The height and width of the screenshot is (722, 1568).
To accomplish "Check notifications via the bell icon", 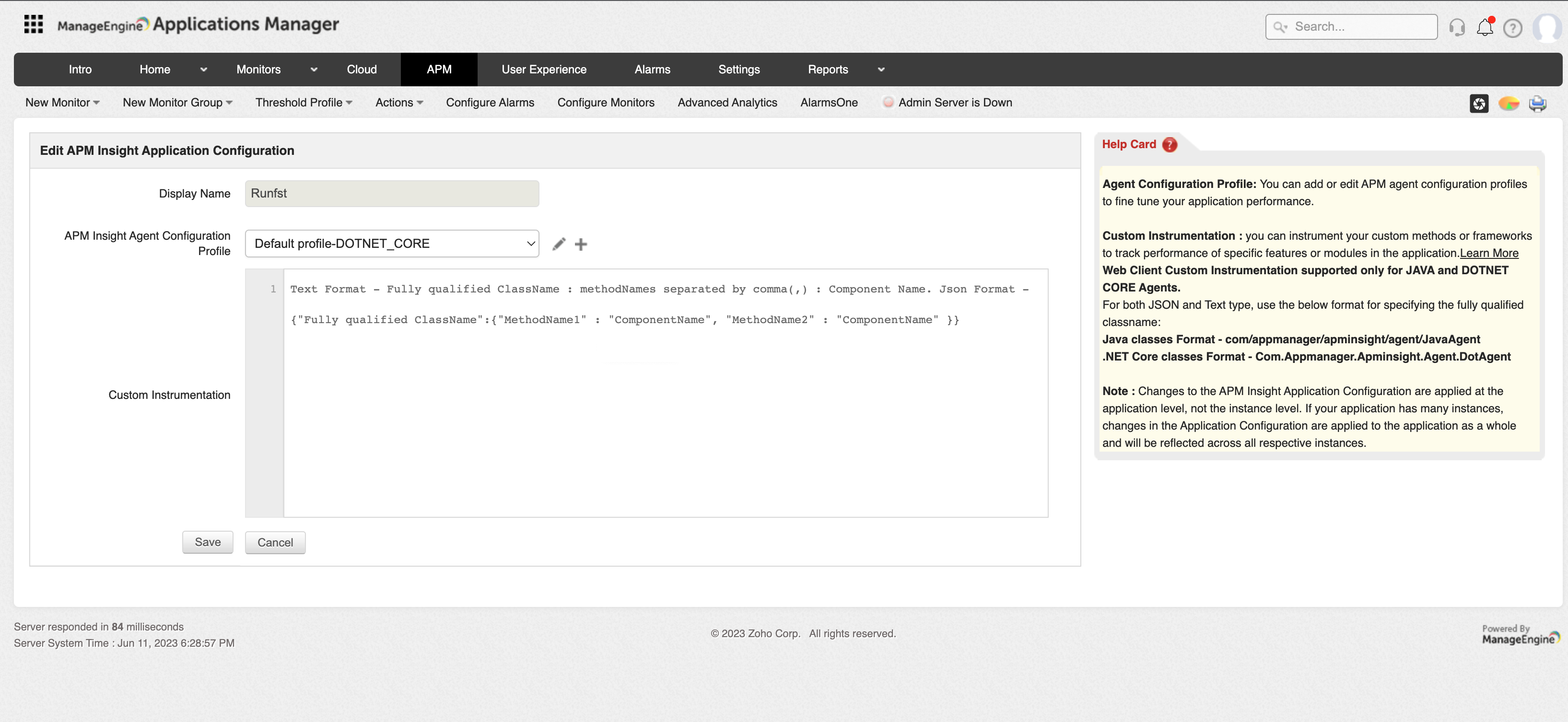I will click(x=1485, y=27).
